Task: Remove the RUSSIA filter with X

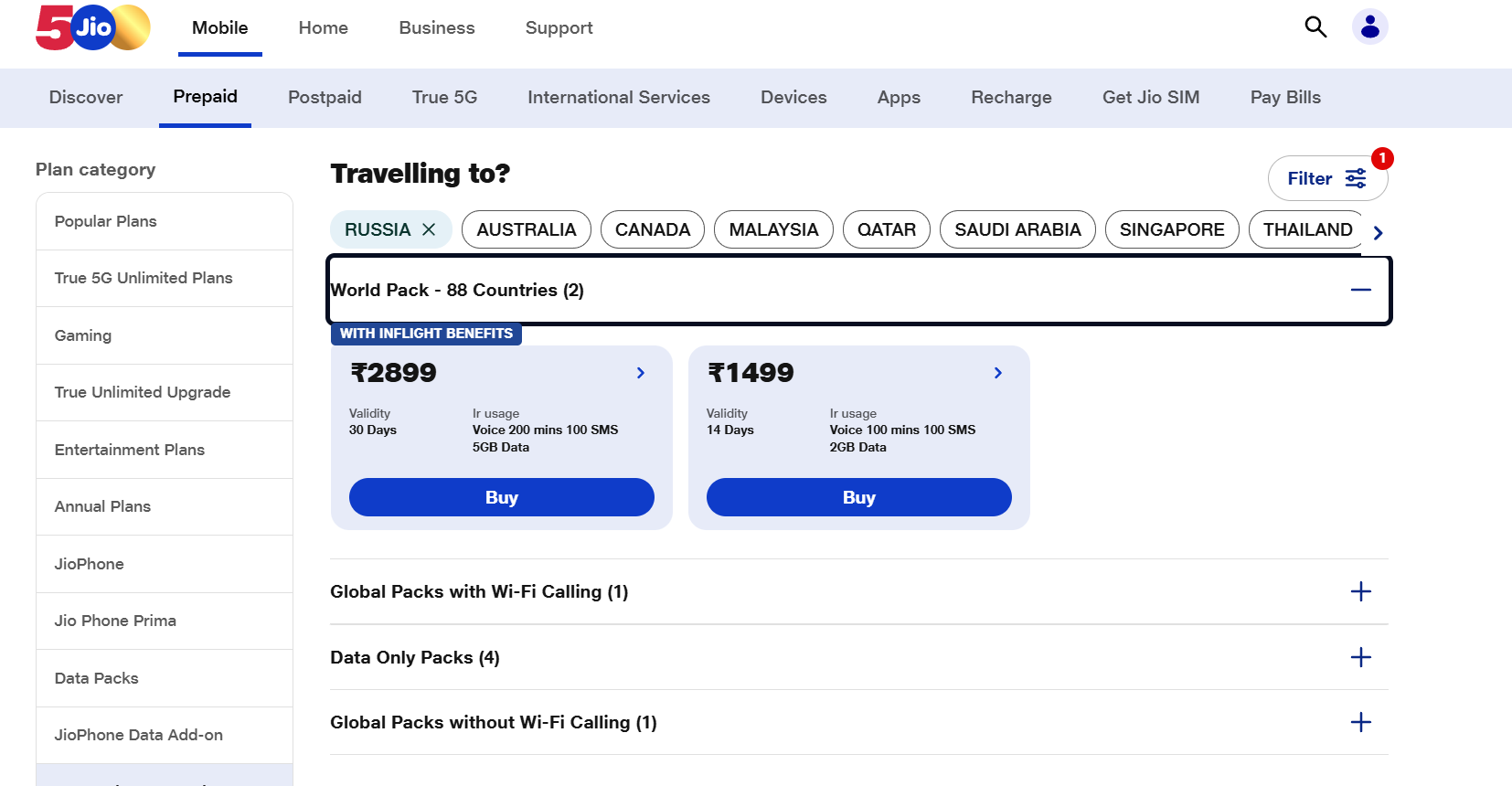Action: (429, 229)
